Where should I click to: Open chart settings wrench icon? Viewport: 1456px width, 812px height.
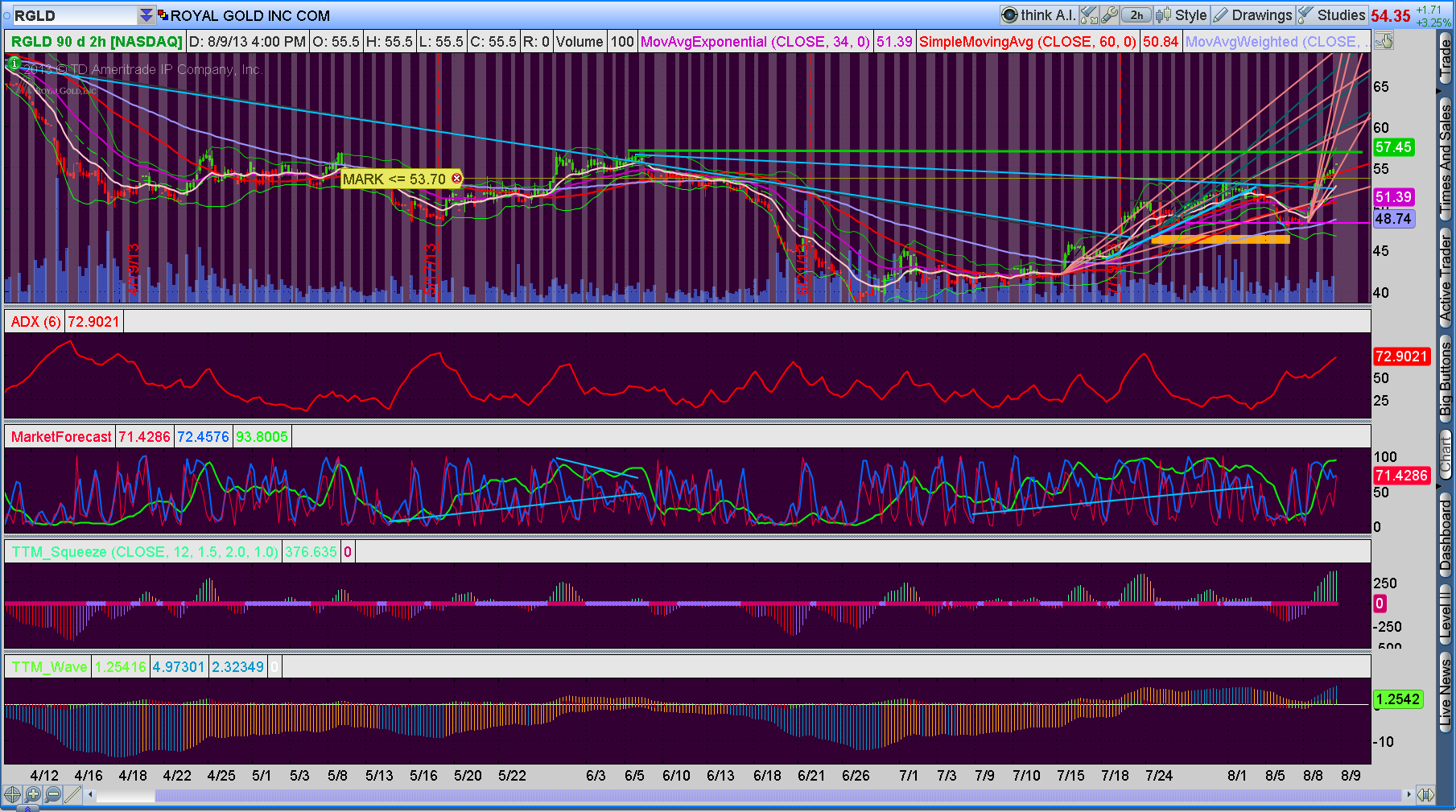click(x=1109, y=15)
